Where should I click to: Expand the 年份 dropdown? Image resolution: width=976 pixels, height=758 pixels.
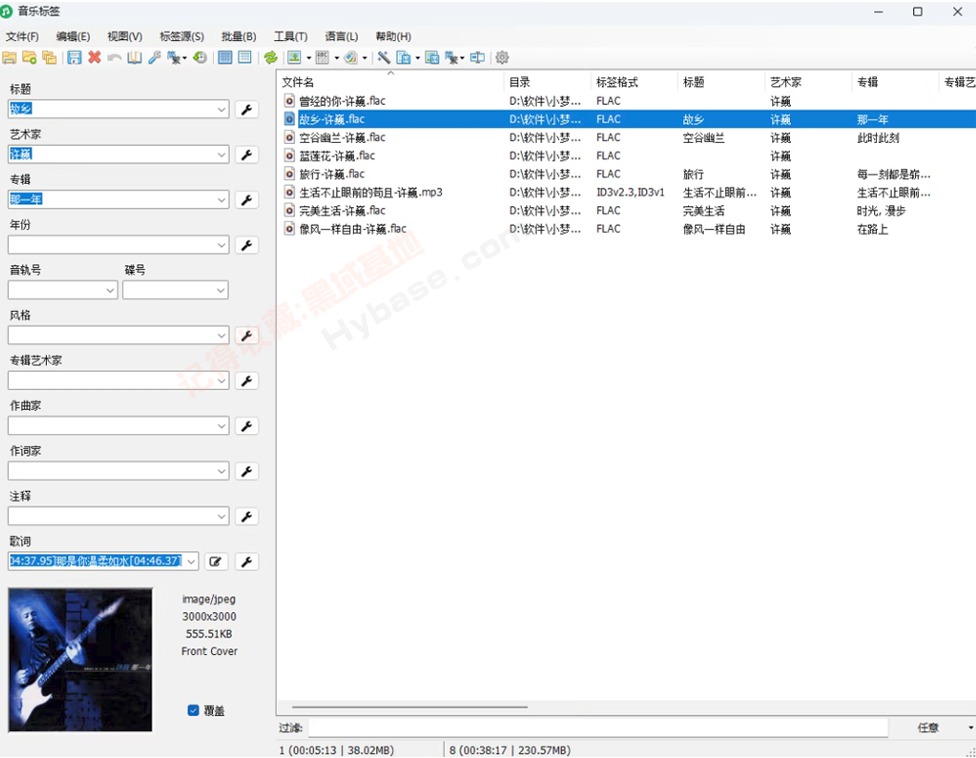pos(221,245)
